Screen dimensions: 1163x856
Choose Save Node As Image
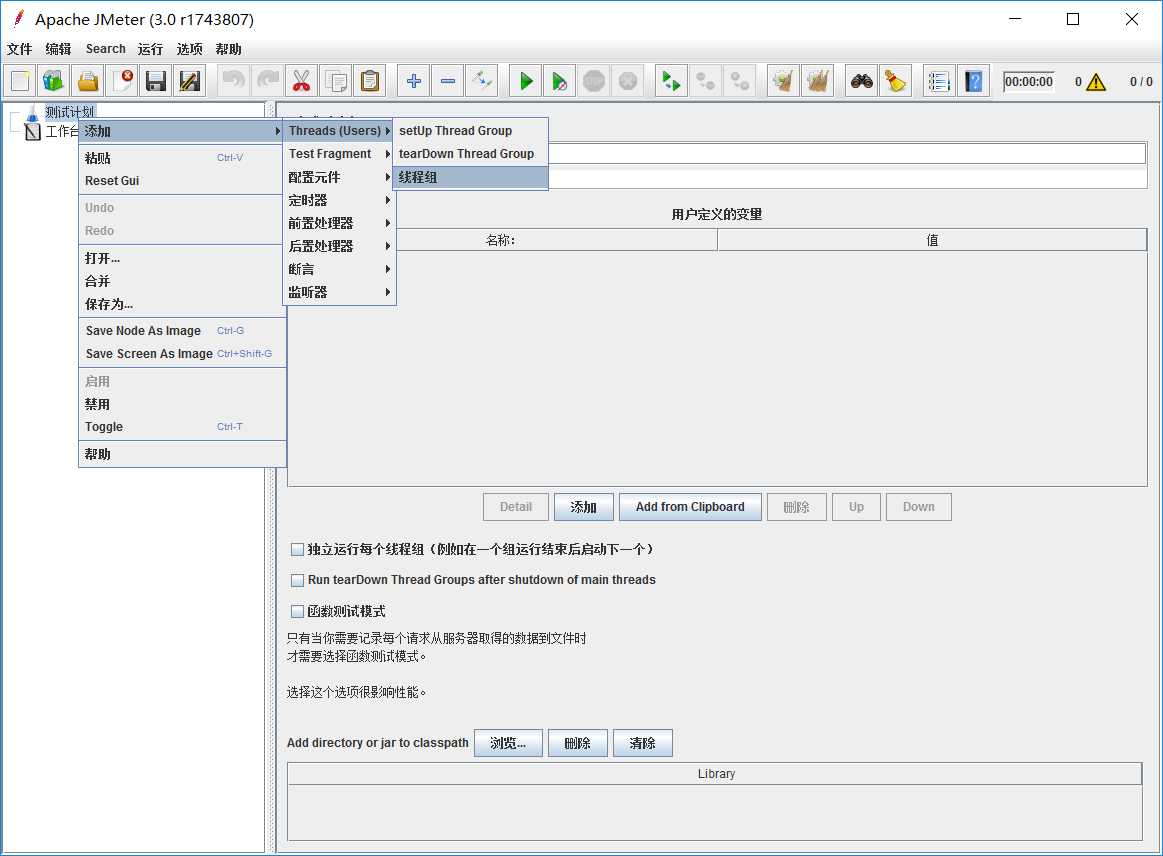click(182, 331)
